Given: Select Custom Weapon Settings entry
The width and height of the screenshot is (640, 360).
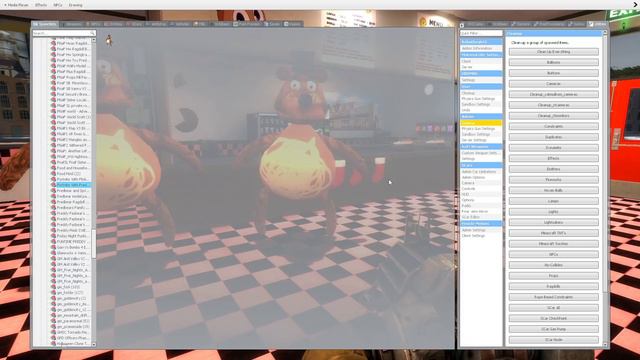Looking at the screenshot, I should point(481,153).
